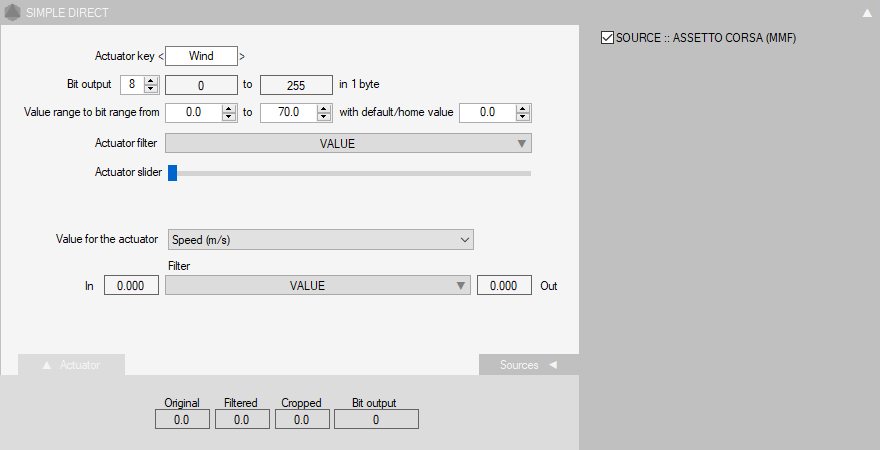
Task: Toggle Source Assetto Corsa (MMF) checkbox
Action: pos(607,38)
